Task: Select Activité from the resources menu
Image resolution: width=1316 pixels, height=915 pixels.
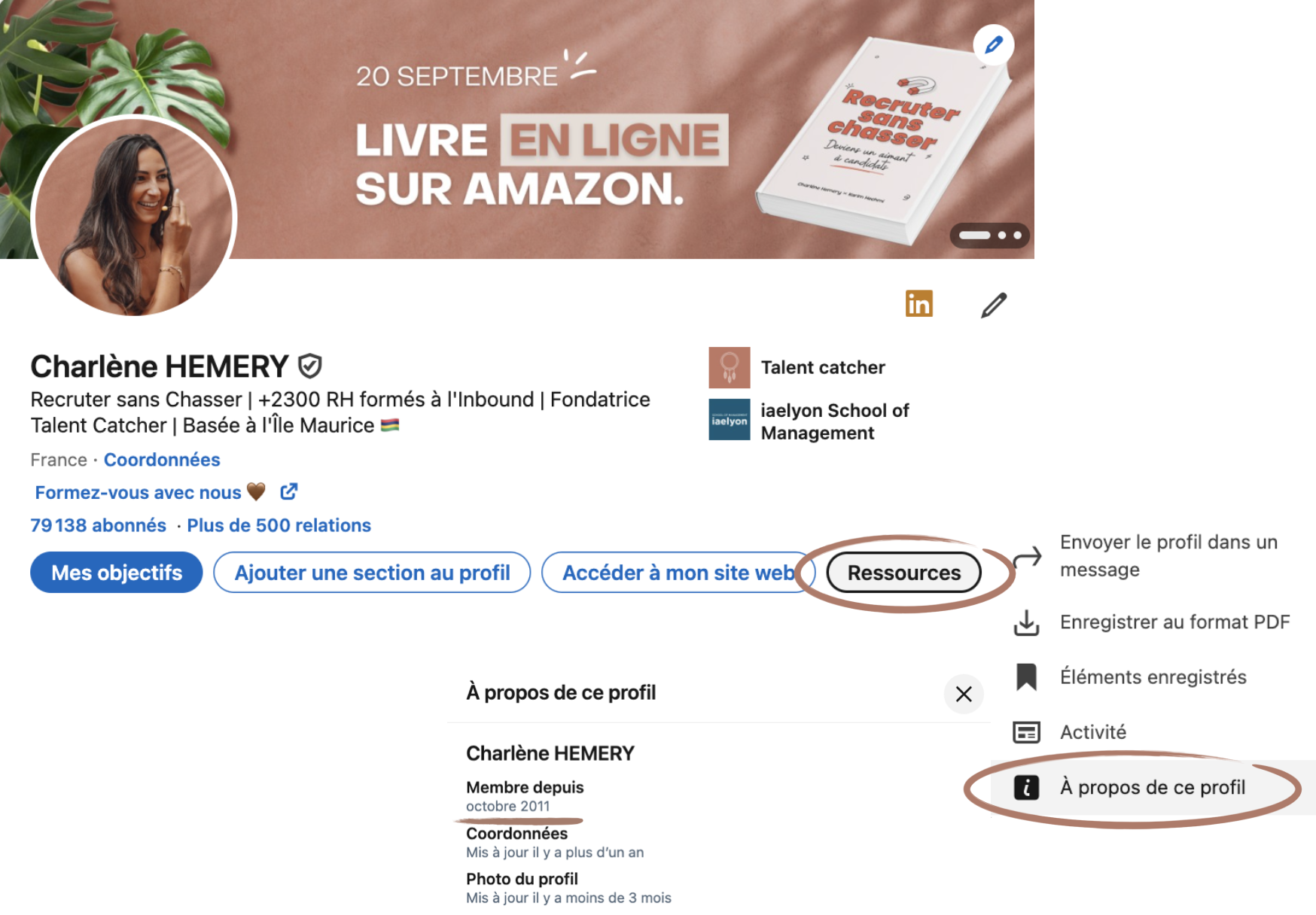Action: tap(1093, 731)
